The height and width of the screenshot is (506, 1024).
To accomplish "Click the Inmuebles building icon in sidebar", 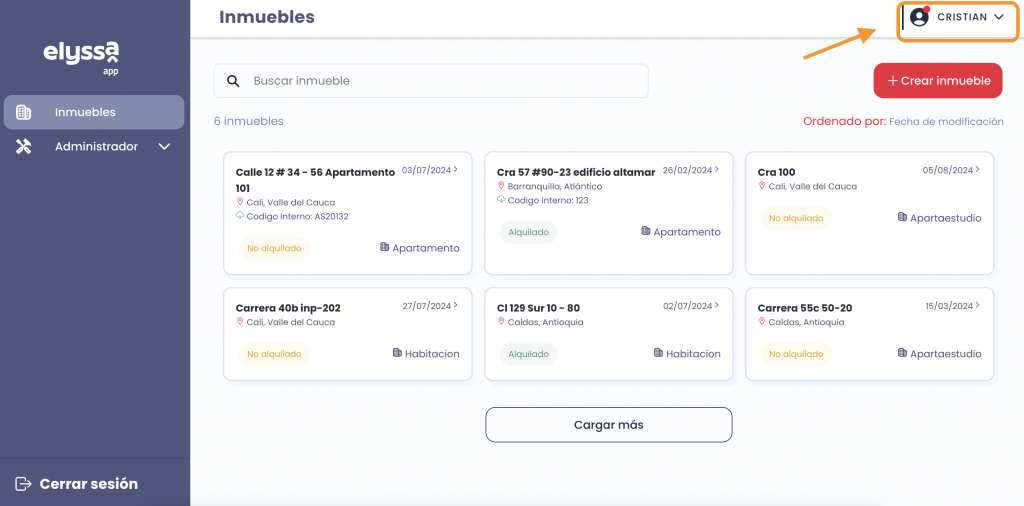I will (24, 112).
